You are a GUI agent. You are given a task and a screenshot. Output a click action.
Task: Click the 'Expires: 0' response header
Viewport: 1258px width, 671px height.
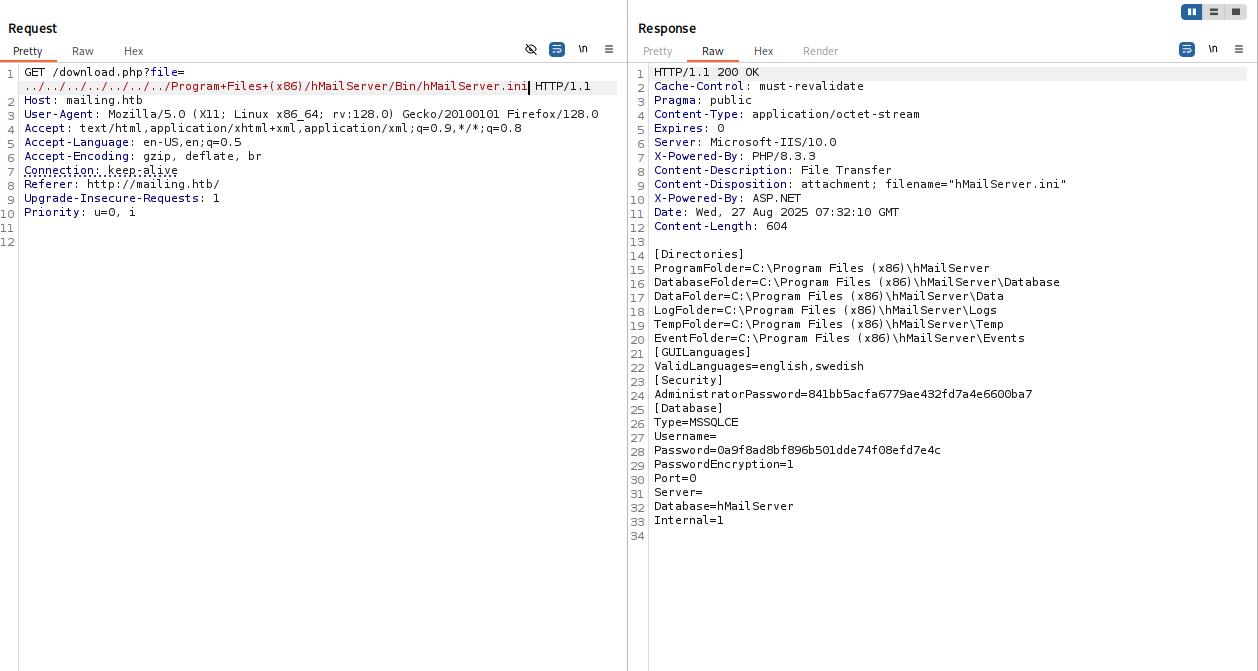[689, 128]
